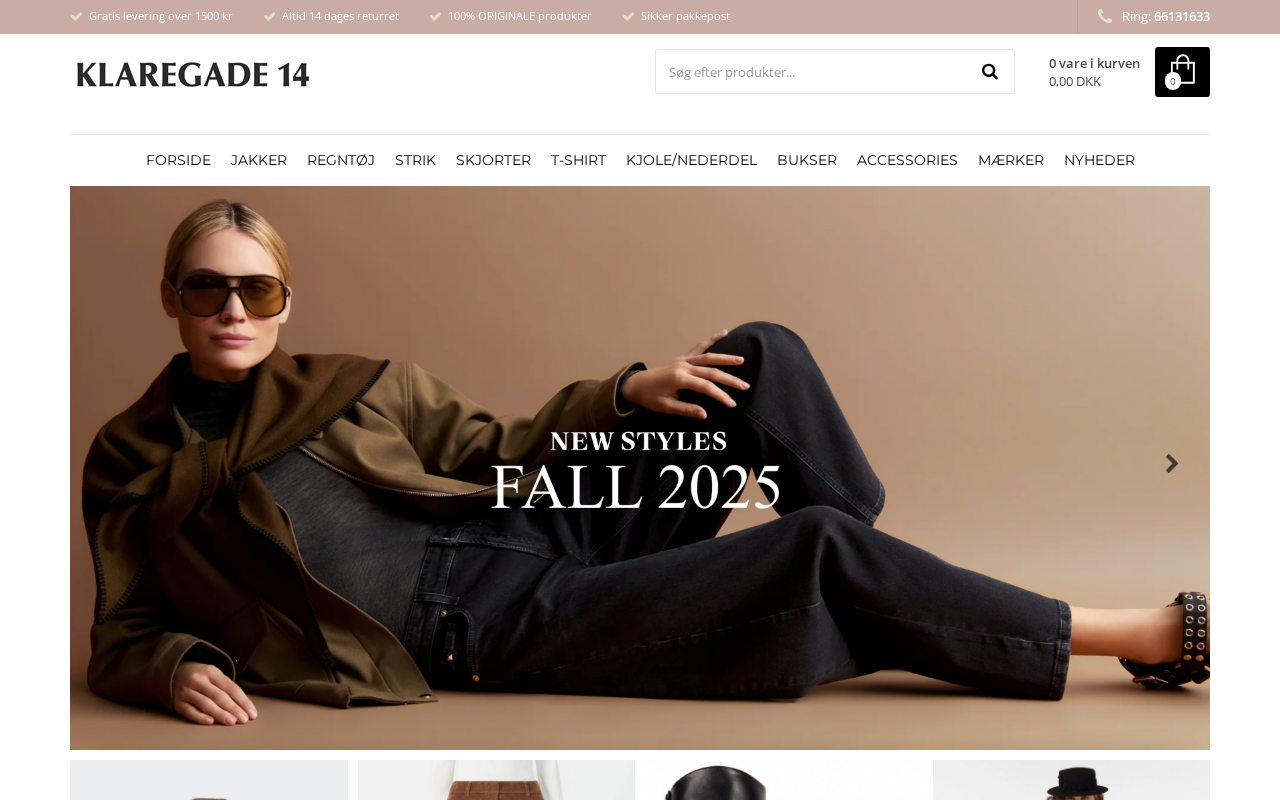Screen dimensions: 1280x800
Task: Call phone number 66131633 link
Action: (1182, 16)
